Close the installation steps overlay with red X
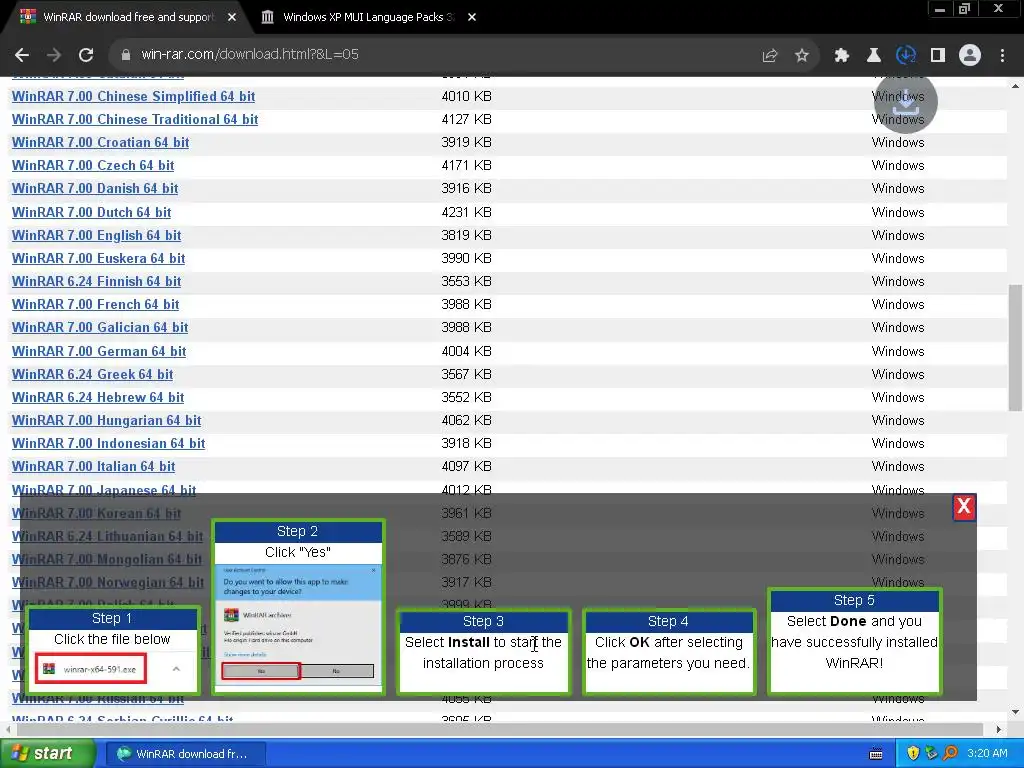Image resolution: width=1024 pixels, height=768 pixels. coord(964,507)
